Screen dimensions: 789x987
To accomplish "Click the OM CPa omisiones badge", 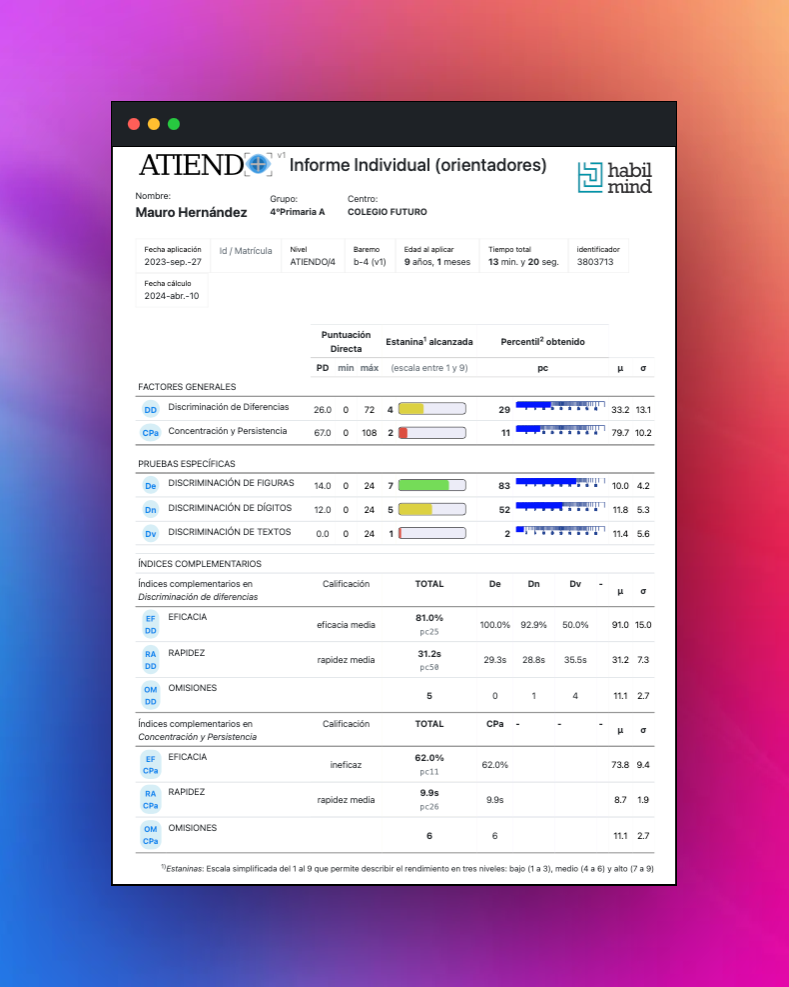I will coord(150,835).
